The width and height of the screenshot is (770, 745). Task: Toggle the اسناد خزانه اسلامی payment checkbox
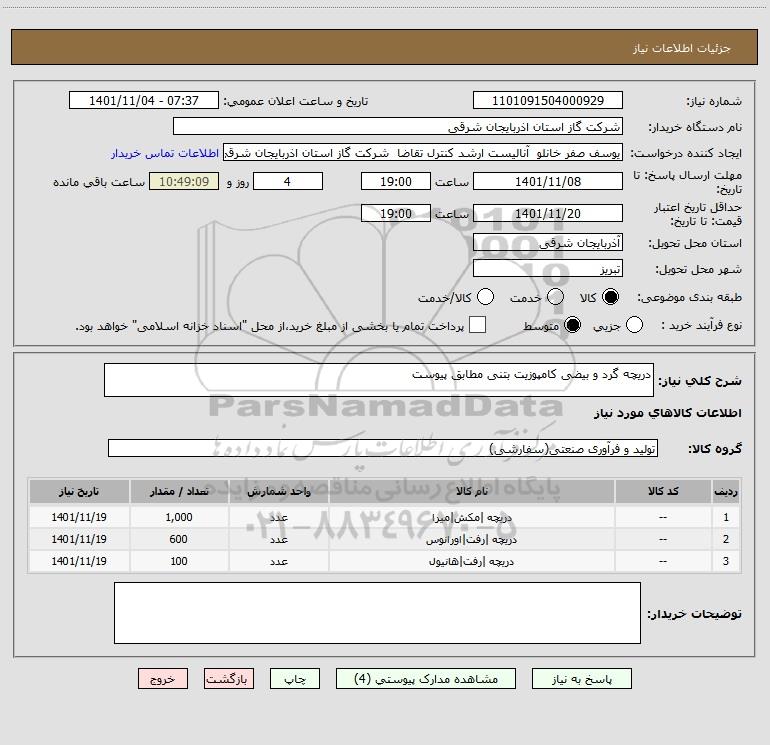(477, 325)
